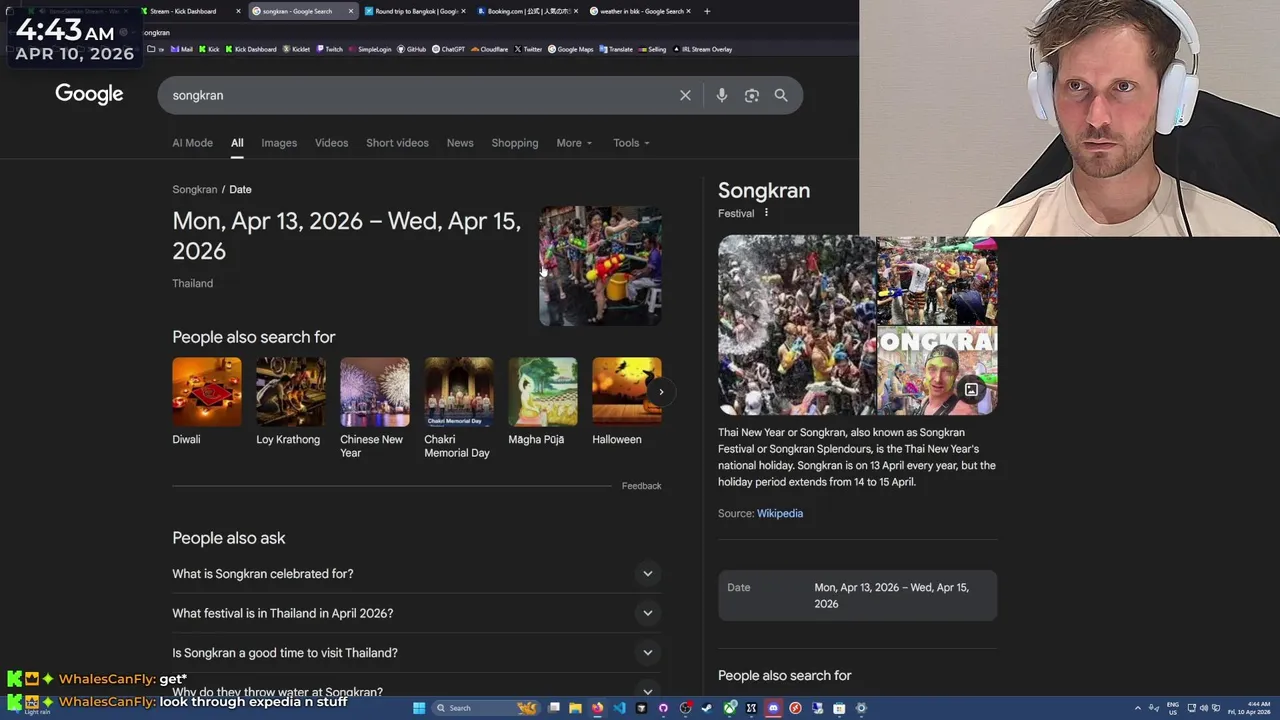Click the magnifier search button
The image size is (1280, 720).
pos(781,95)
